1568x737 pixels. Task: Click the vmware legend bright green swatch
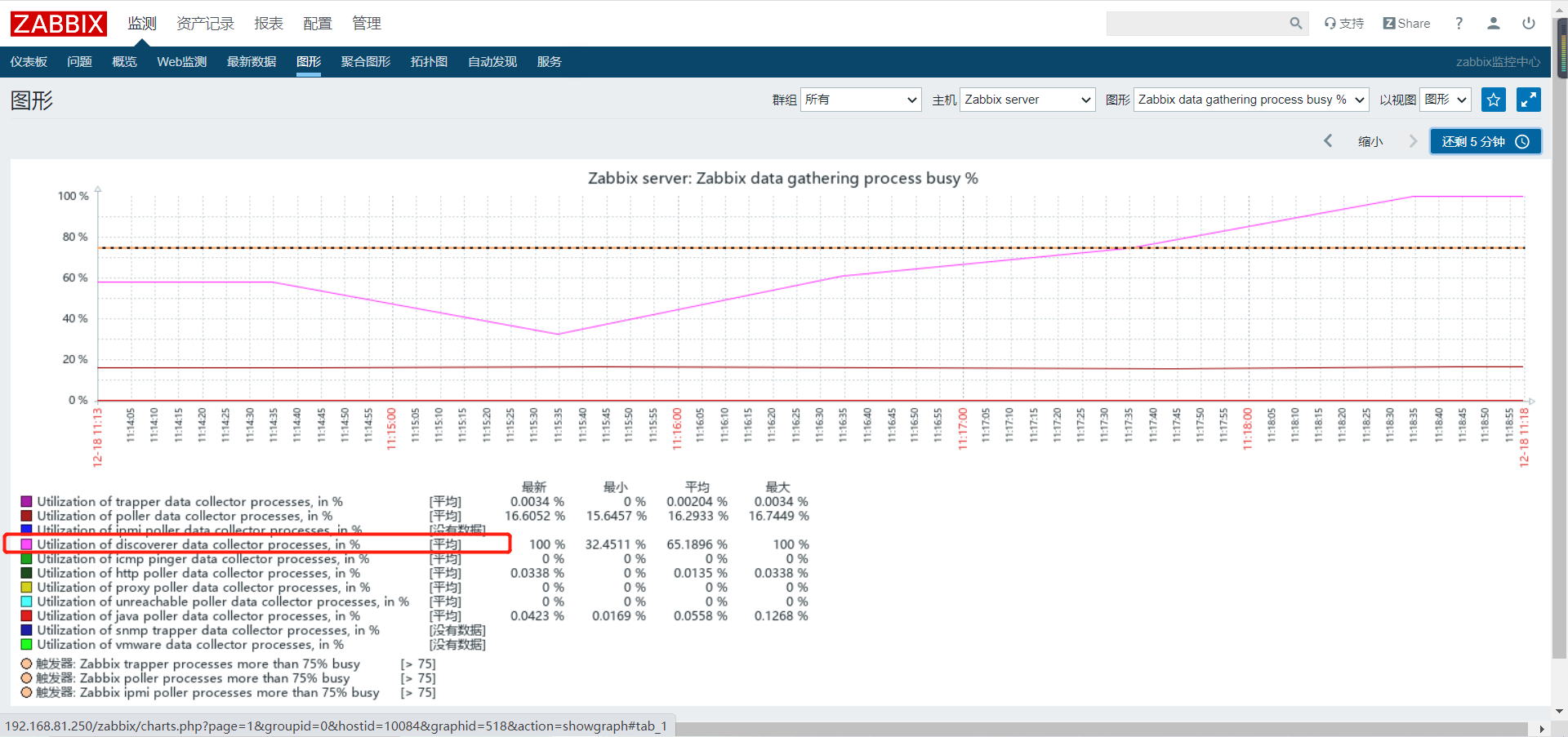click(27, 644)
